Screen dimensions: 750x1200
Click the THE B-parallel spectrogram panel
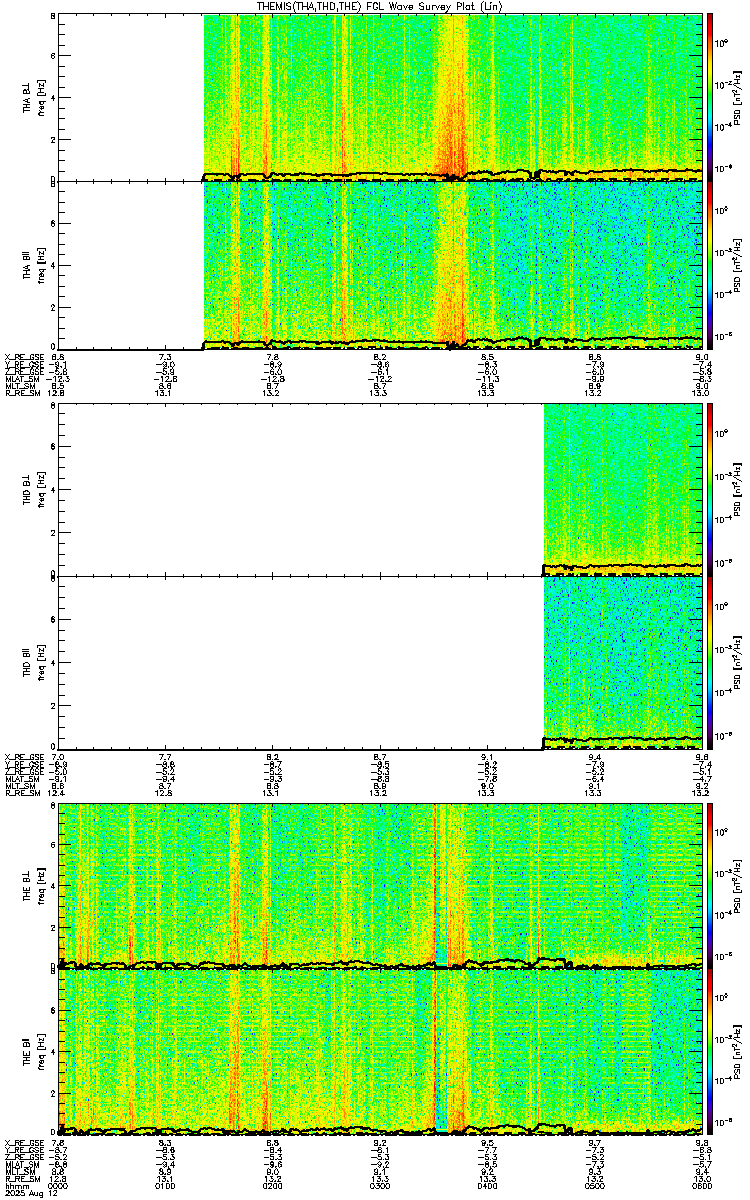[x=380, y=1051]
